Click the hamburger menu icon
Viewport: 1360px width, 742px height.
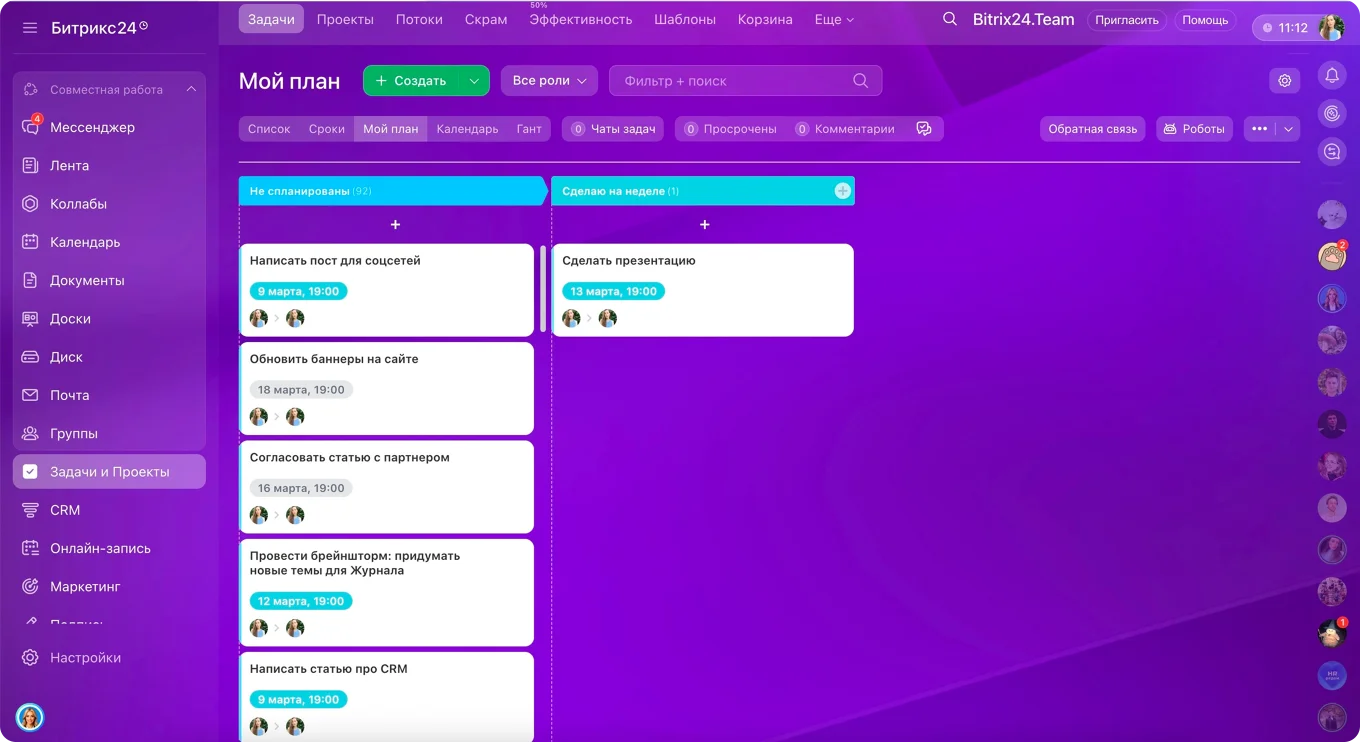[x=30, y=28]
